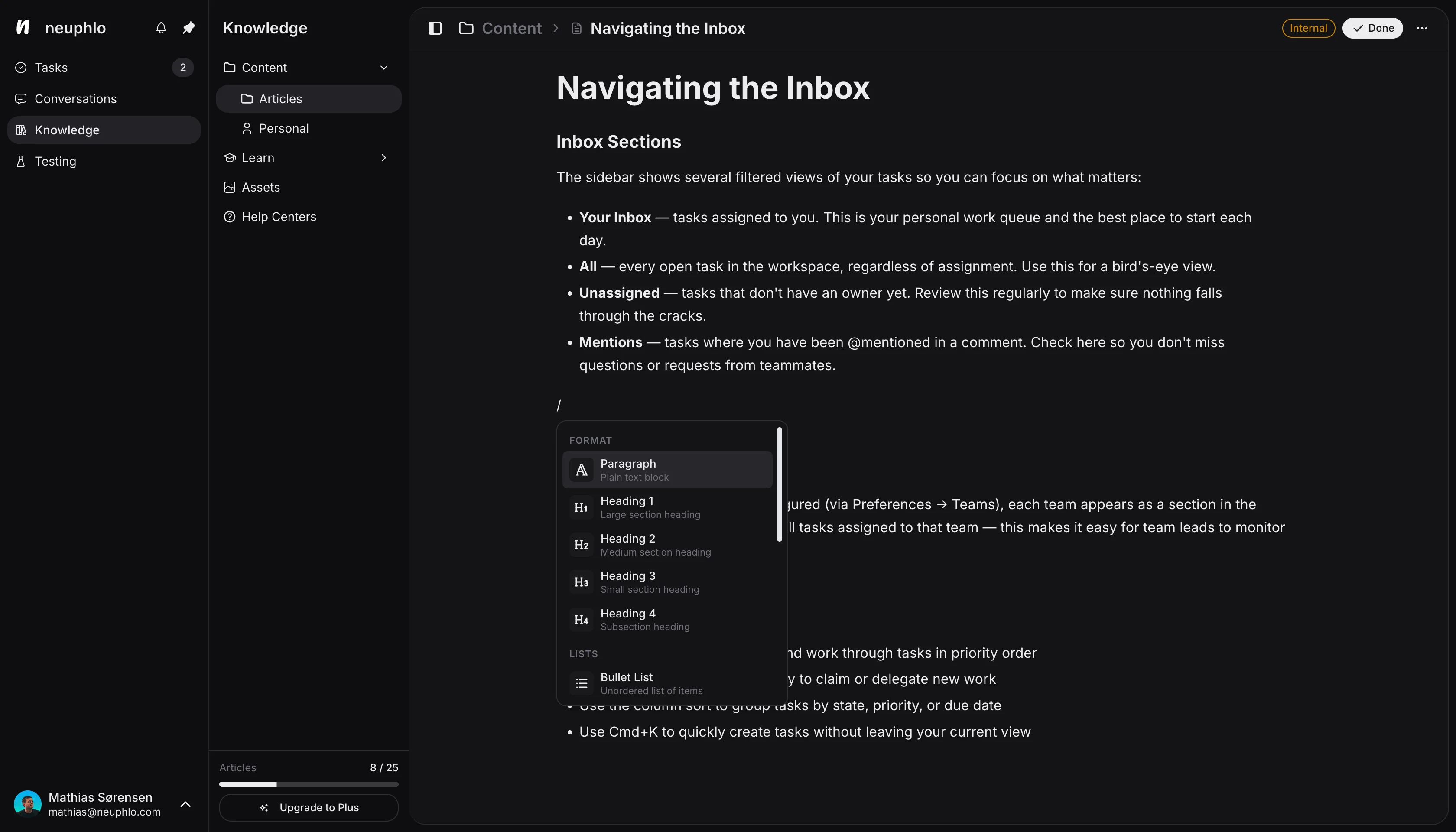1456x832 pixels.
Task: Click the notifications bell icon
Action: pos(161,28)
